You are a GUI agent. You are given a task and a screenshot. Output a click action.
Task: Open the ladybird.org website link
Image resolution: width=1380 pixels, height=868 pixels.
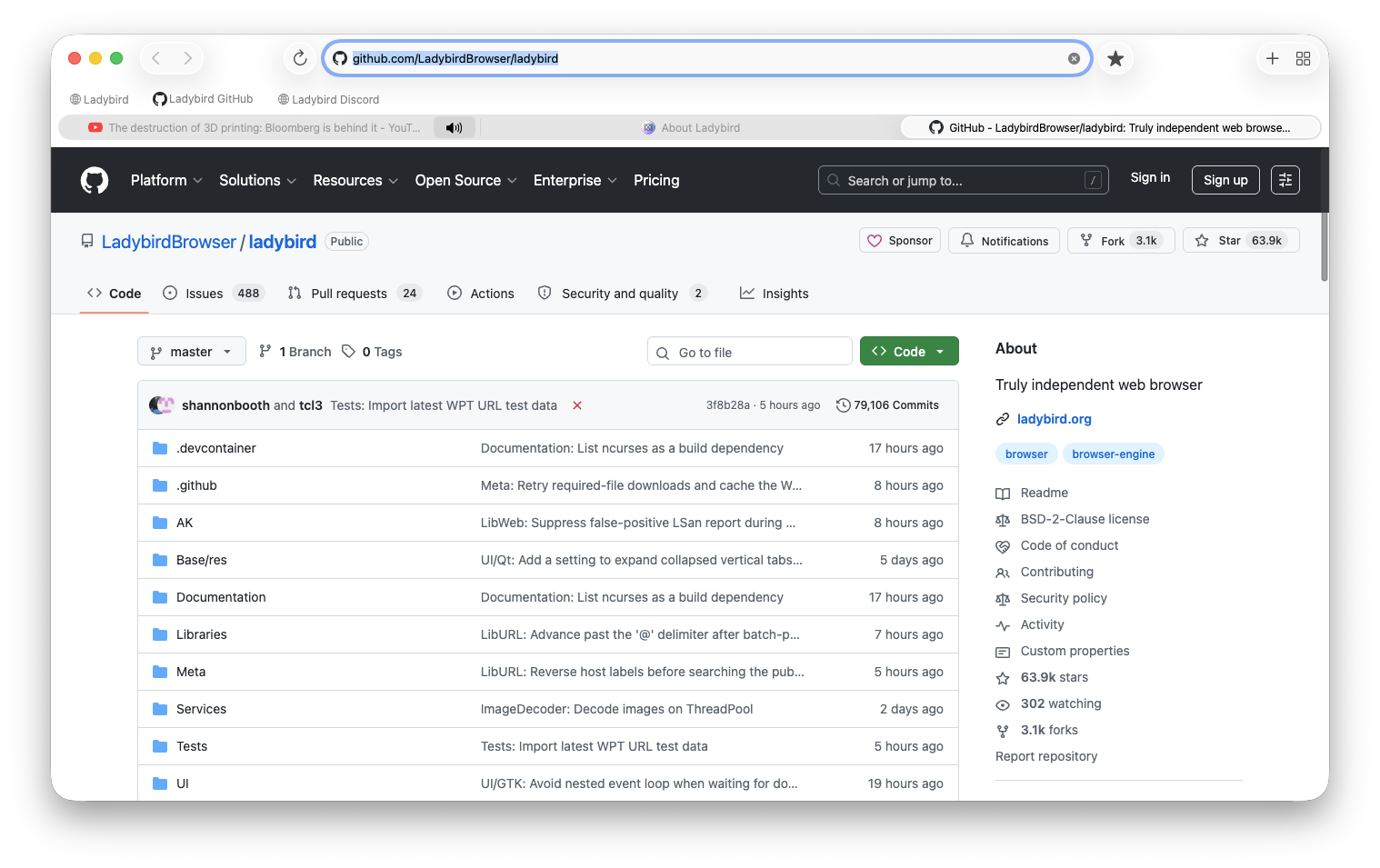point(1055,419)
